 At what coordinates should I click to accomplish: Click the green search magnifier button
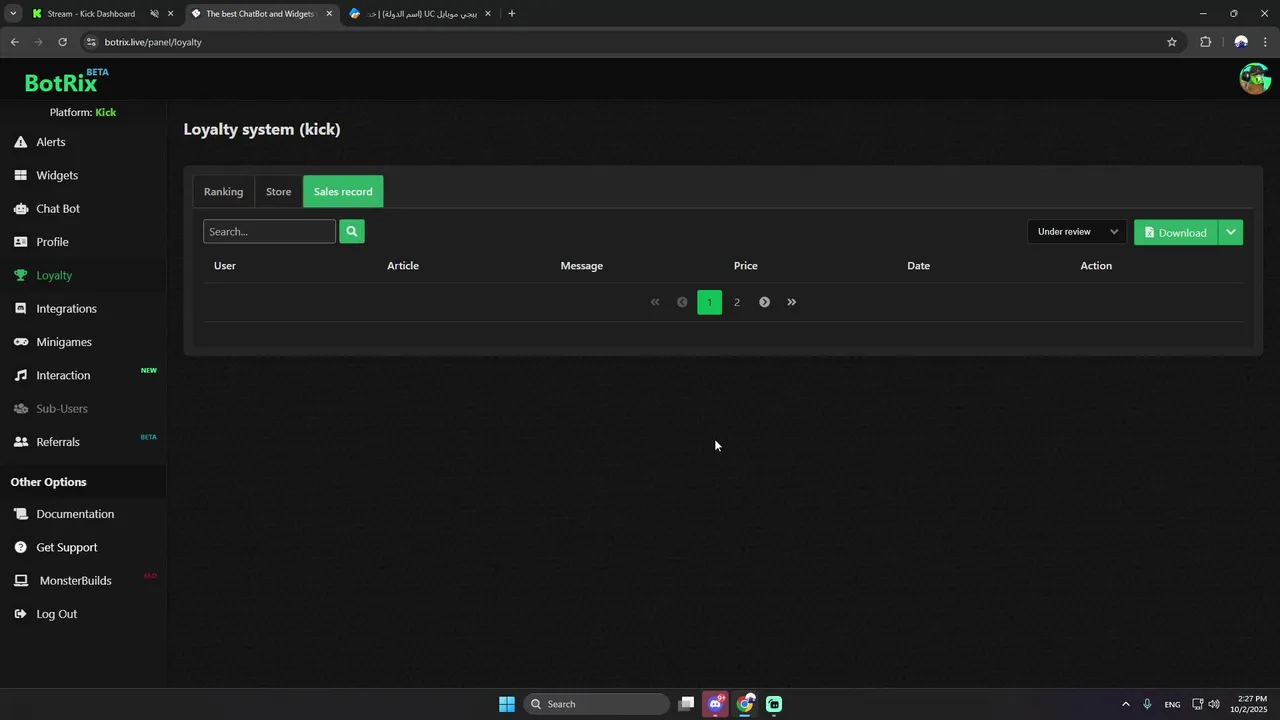point(352,231)
